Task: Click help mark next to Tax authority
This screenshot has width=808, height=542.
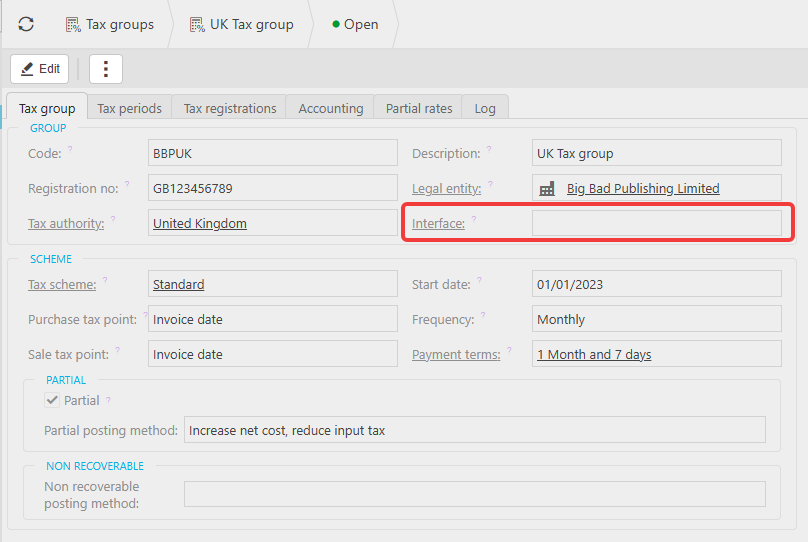Action: [x=113, y=218]
